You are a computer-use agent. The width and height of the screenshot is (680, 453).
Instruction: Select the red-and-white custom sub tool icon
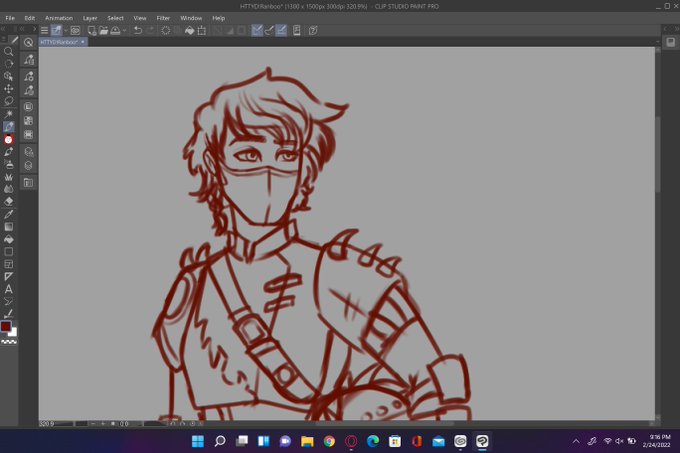click(x=8, y=139)
